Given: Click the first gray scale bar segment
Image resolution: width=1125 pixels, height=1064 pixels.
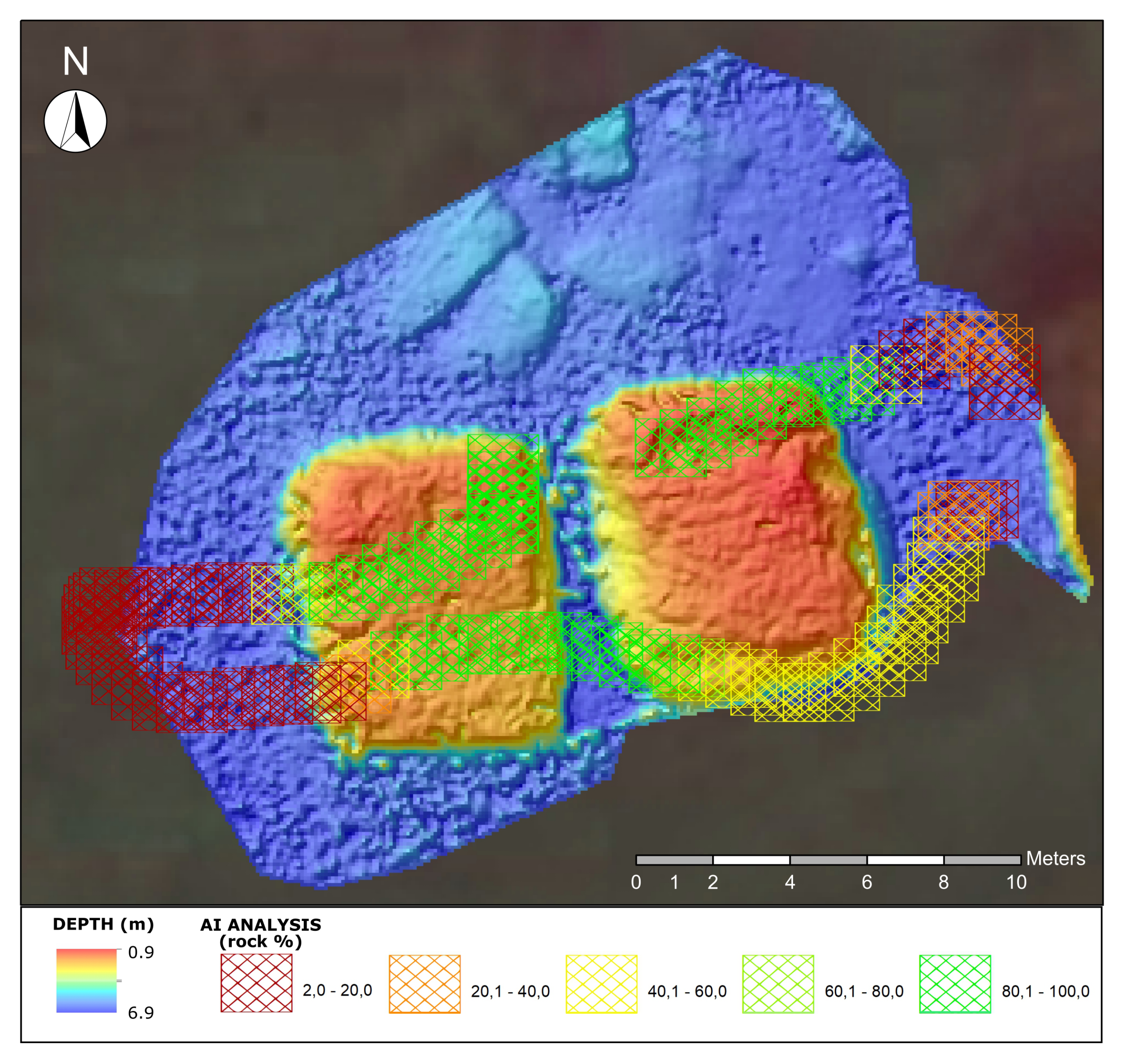Looking at the screenshot, I should click(x=674, y=861).
